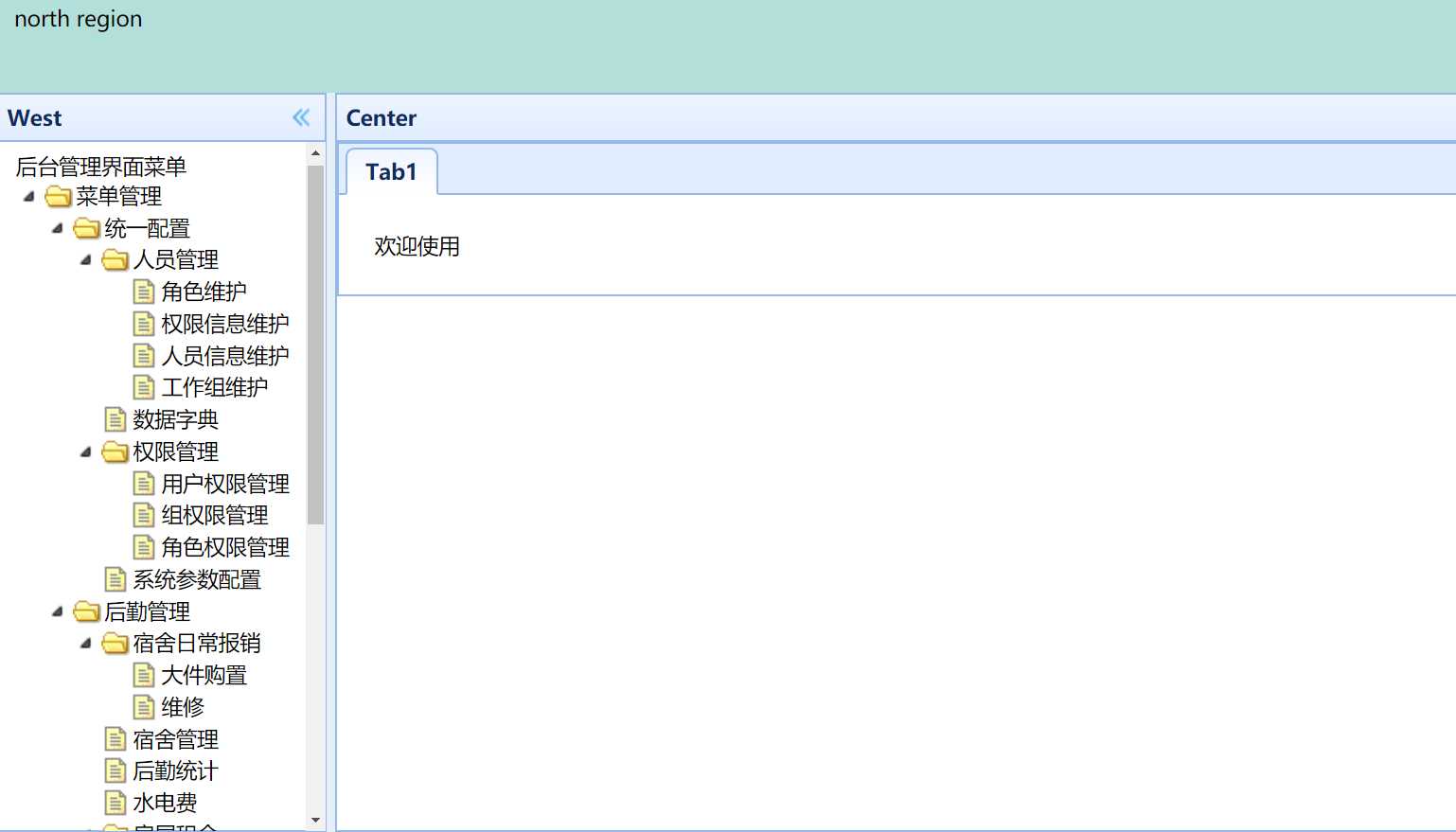Screen dimensions: 1456x832
Task: Click the 后台管理界面菜单 heading text
Action: point(101,168)
